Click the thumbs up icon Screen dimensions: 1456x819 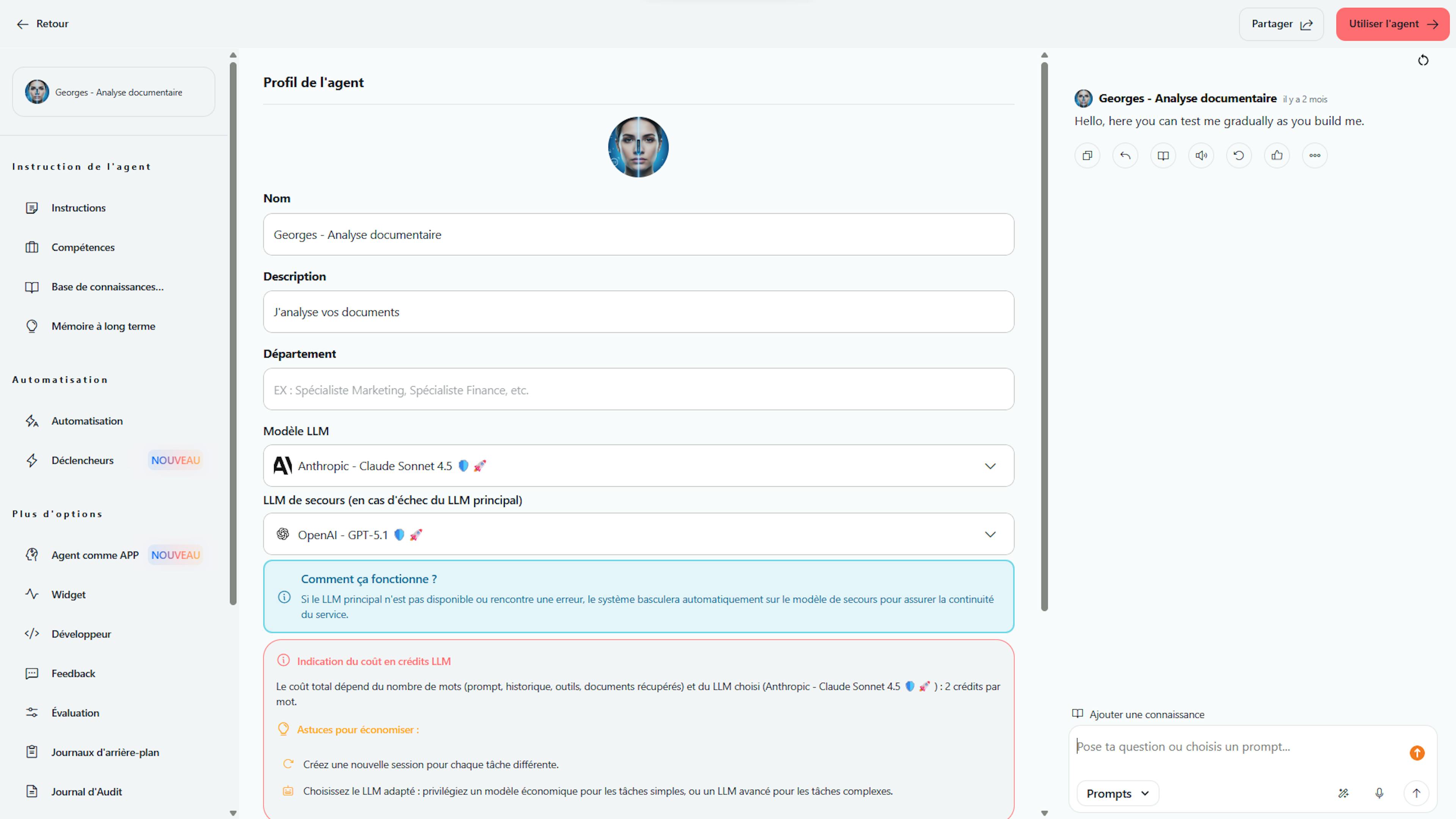click(x=1277, y=155)
